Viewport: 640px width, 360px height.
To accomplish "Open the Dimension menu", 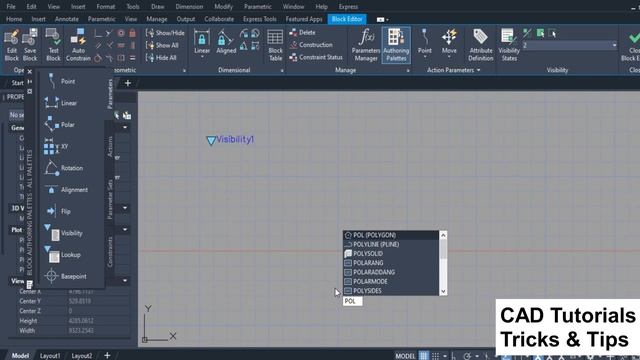I will 189,7.
